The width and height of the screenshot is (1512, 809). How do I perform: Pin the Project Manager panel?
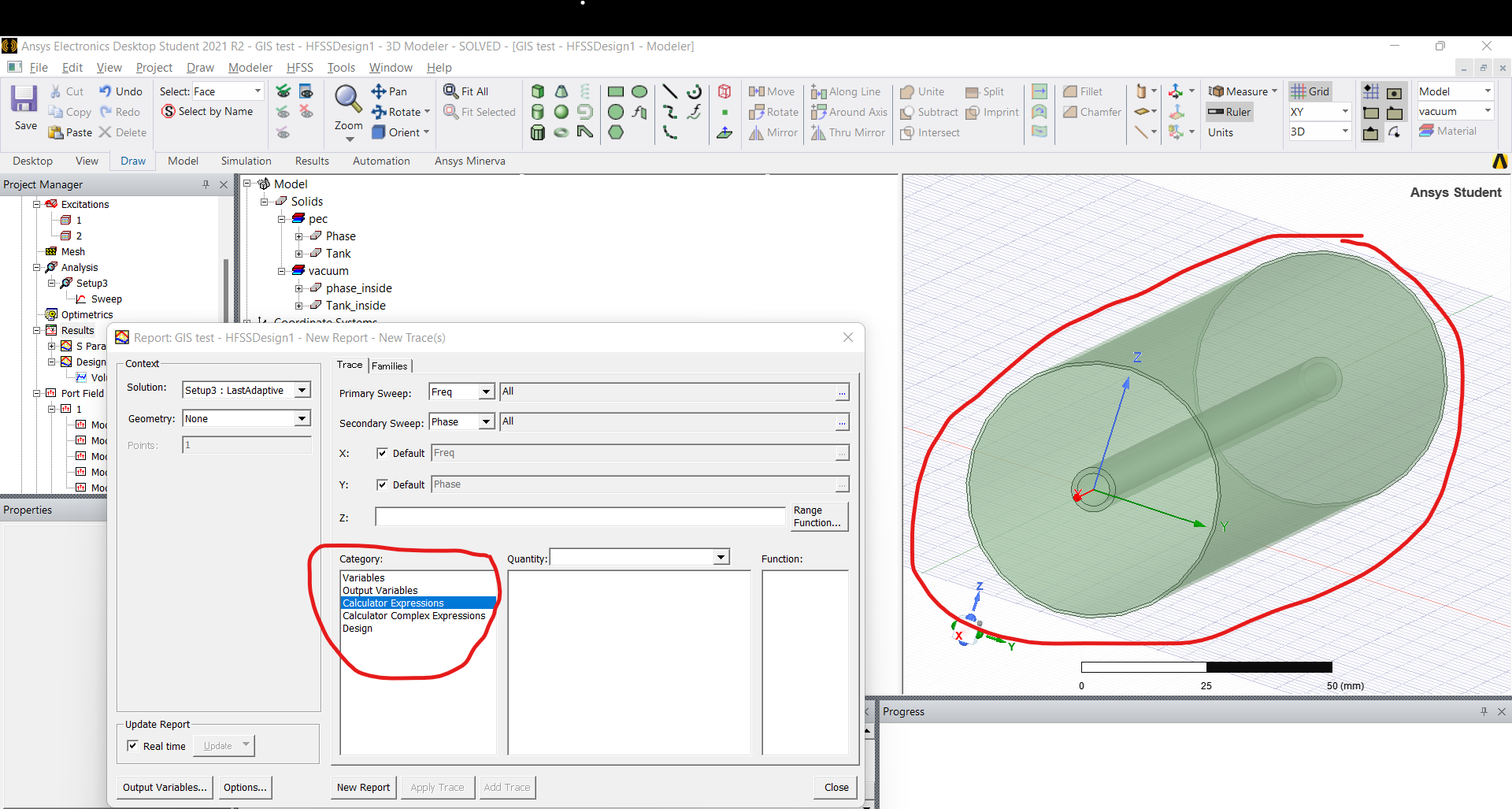tap(206, 184)
